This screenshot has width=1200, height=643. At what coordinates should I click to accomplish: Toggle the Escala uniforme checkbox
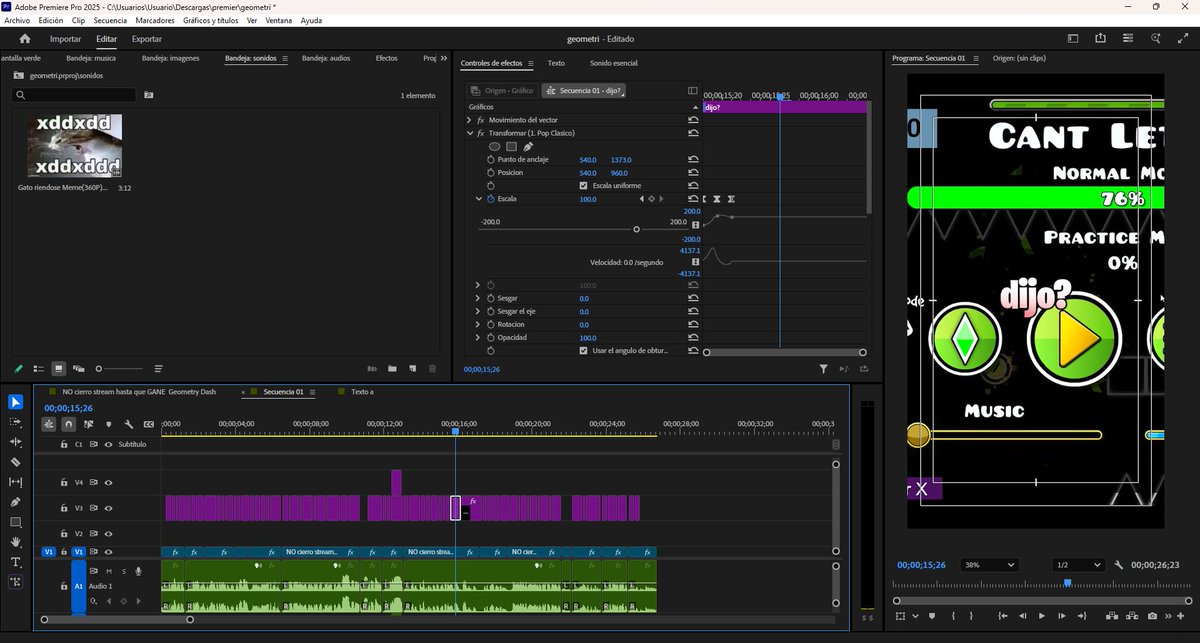584,185
